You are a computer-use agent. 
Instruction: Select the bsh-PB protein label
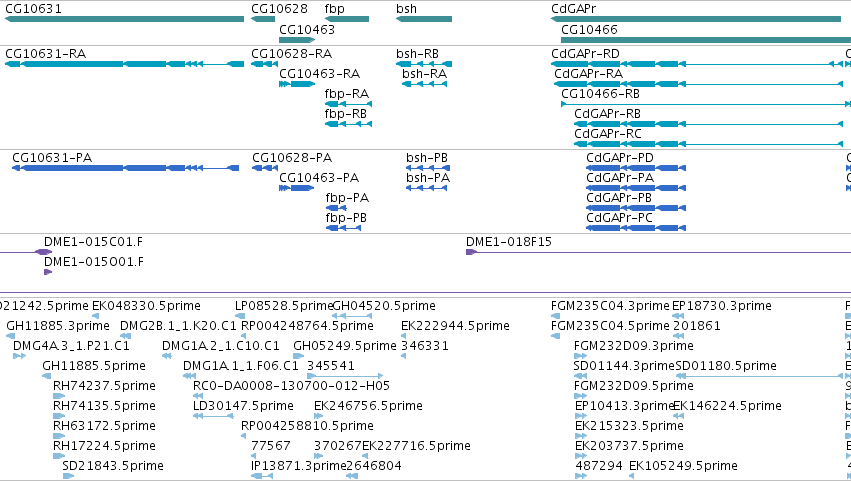coord(427,158)
